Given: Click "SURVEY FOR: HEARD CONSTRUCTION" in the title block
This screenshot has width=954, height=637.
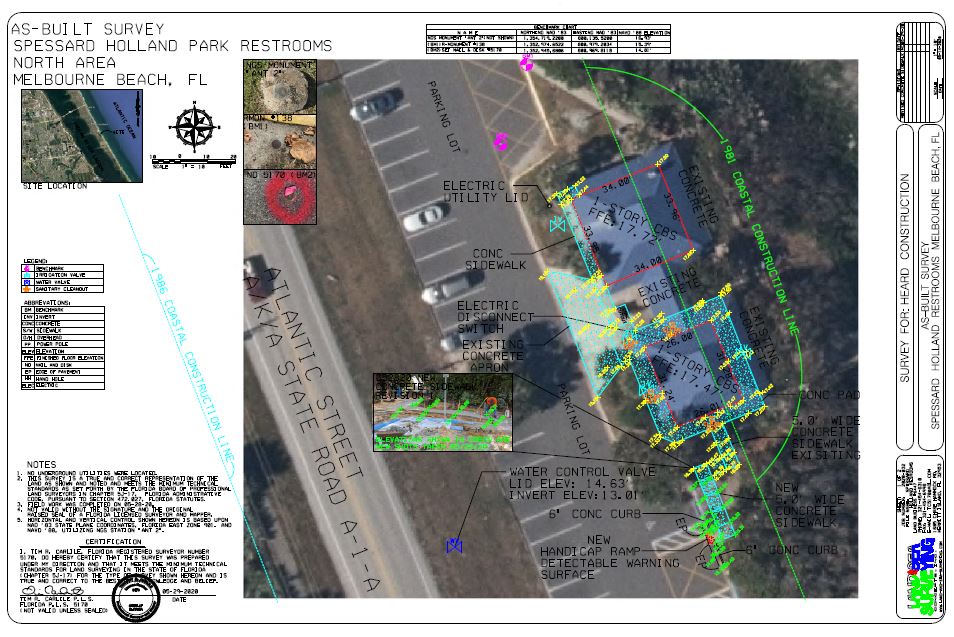Looking at the screenshot, I should 905,278.
